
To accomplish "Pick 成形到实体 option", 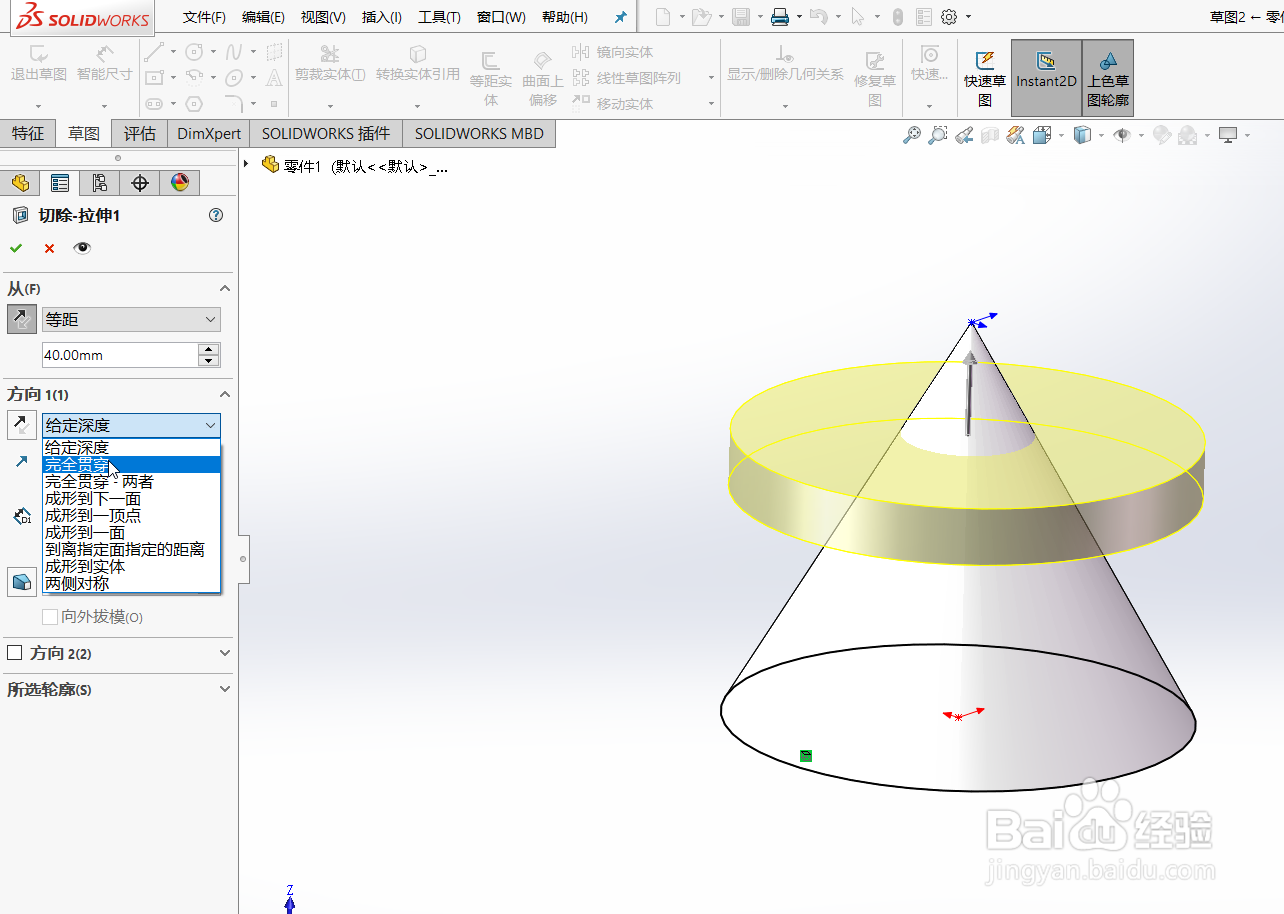I will (x=131, y=567).
